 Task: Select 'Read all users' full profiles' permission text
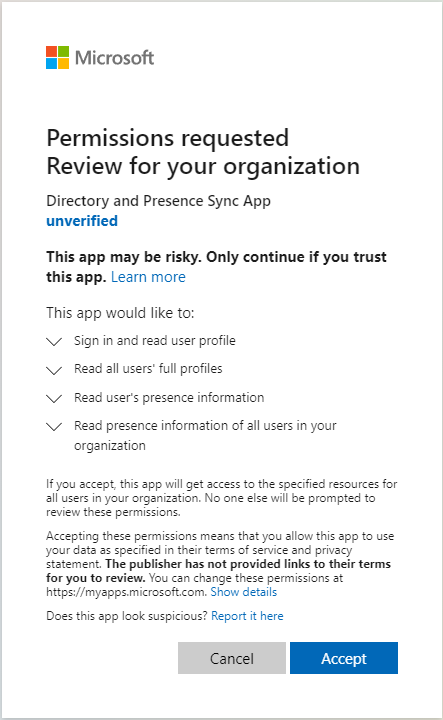tap(148, 369)
